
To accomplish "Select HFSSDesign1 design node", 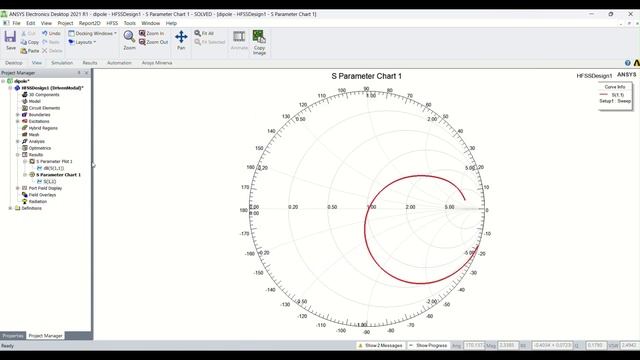I will pos(52,88).
